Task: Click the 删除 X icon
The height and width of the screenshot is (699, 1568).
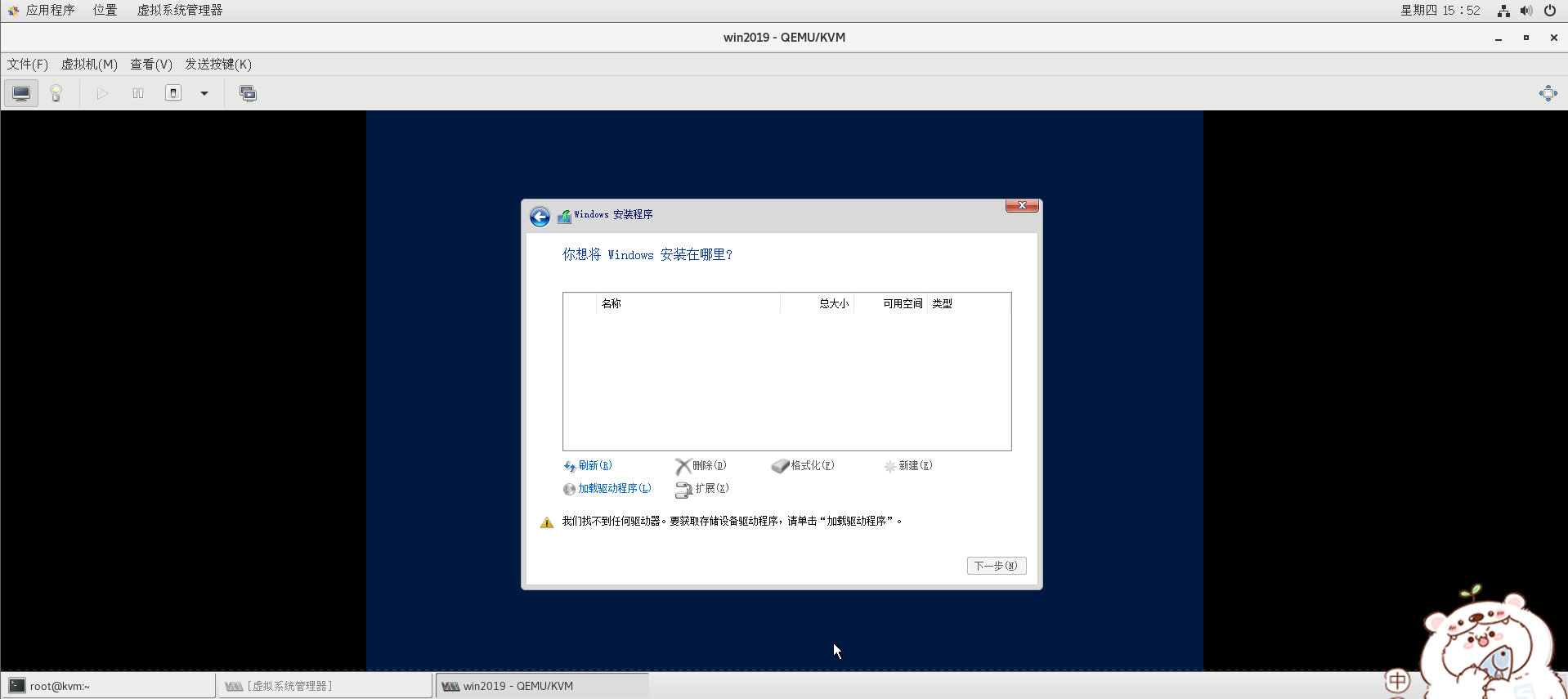Action: pos(683,466)
